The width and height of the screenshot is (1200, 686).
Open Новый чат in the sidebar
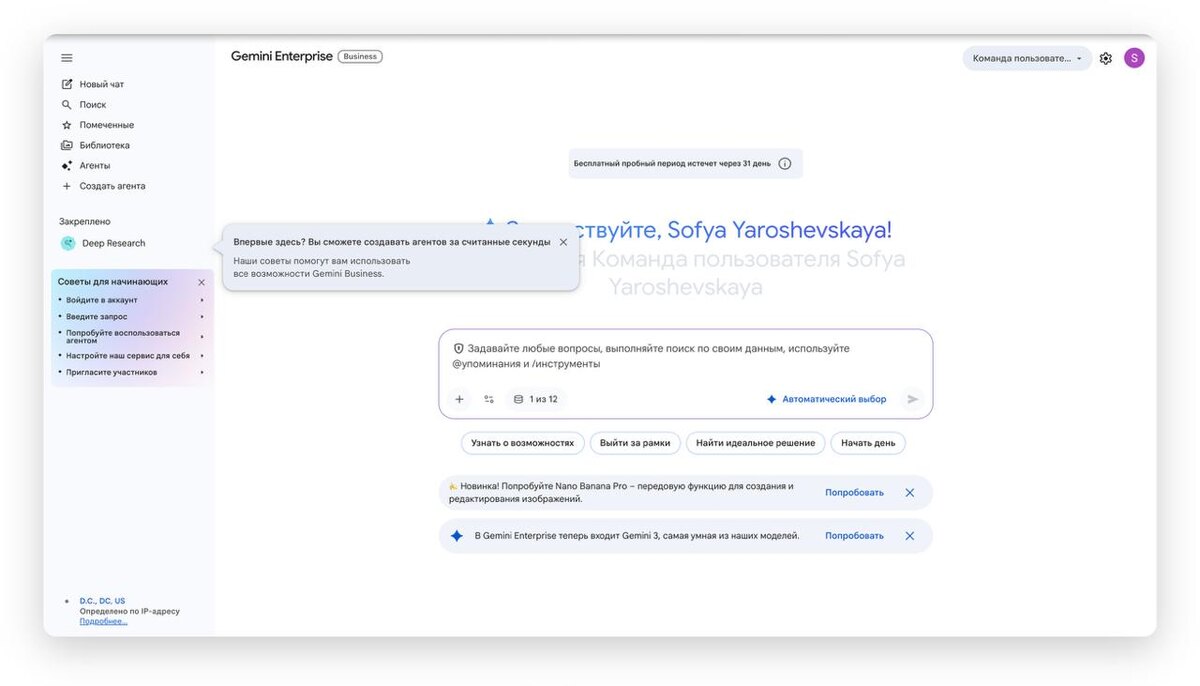[x=102, y=84]
